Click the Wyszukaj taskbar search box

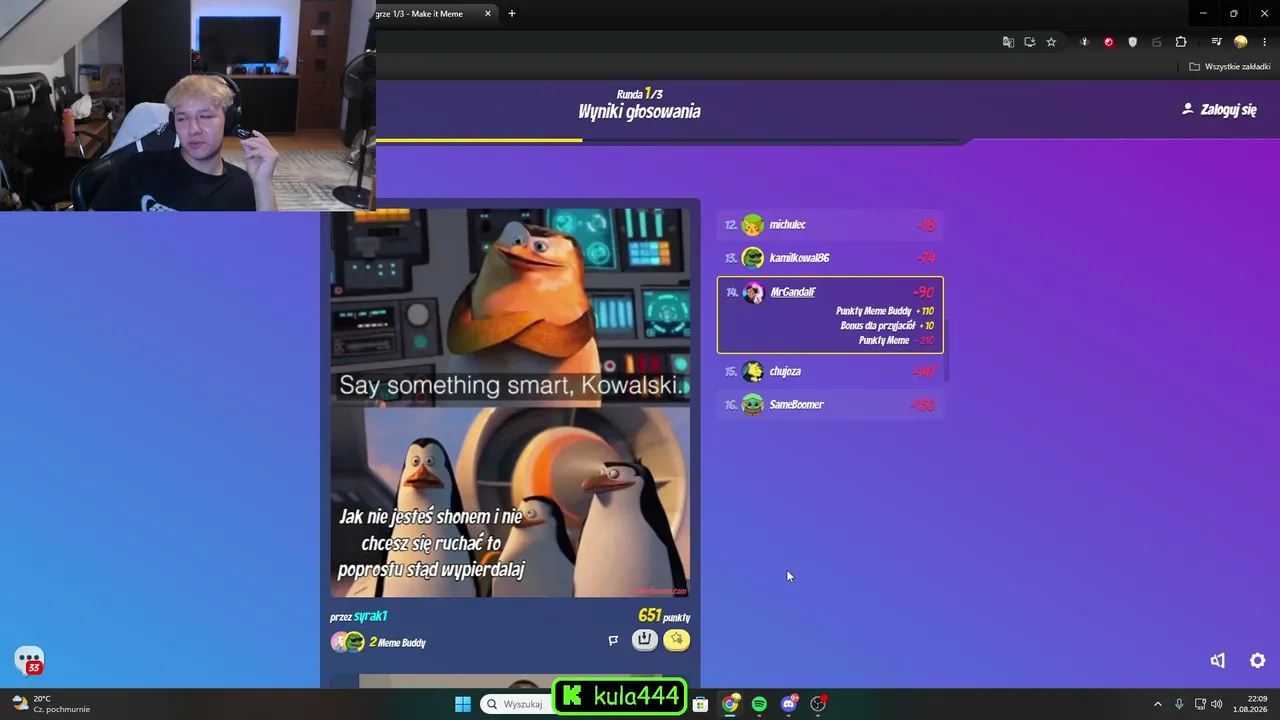pos(516,704)
